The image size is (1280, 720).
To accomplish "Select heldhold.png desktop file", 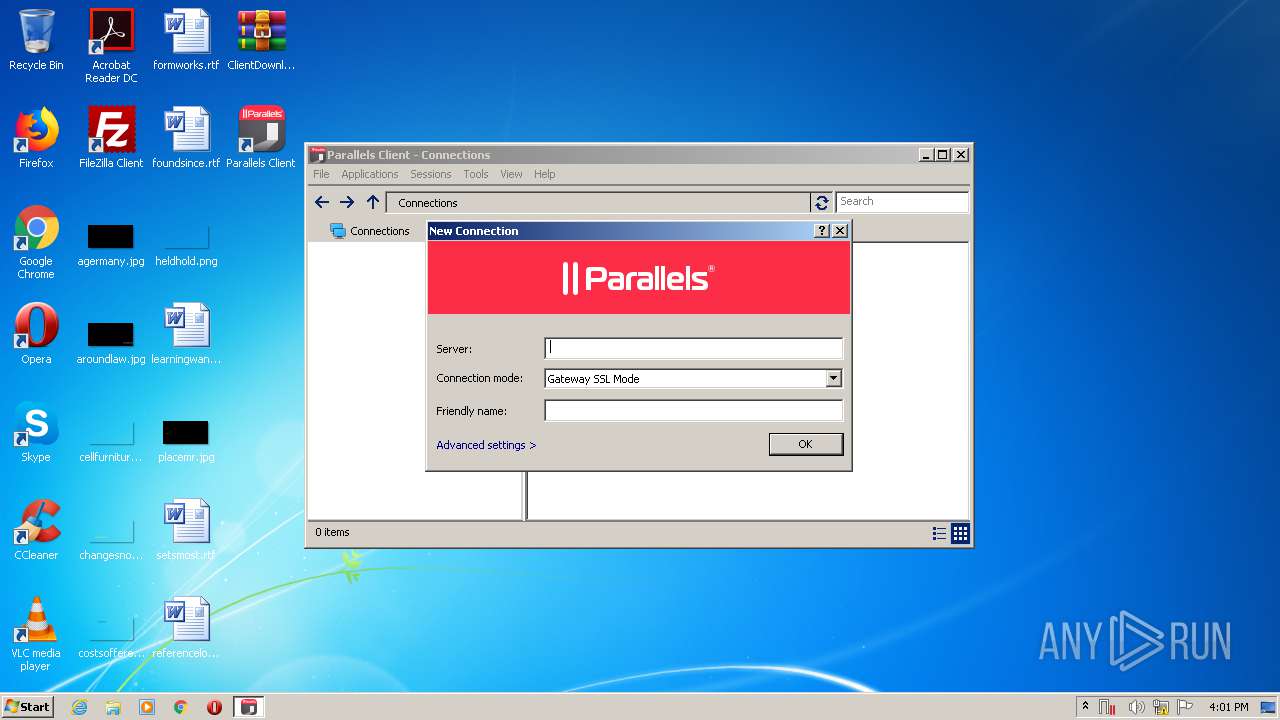I will pos(186,245).
